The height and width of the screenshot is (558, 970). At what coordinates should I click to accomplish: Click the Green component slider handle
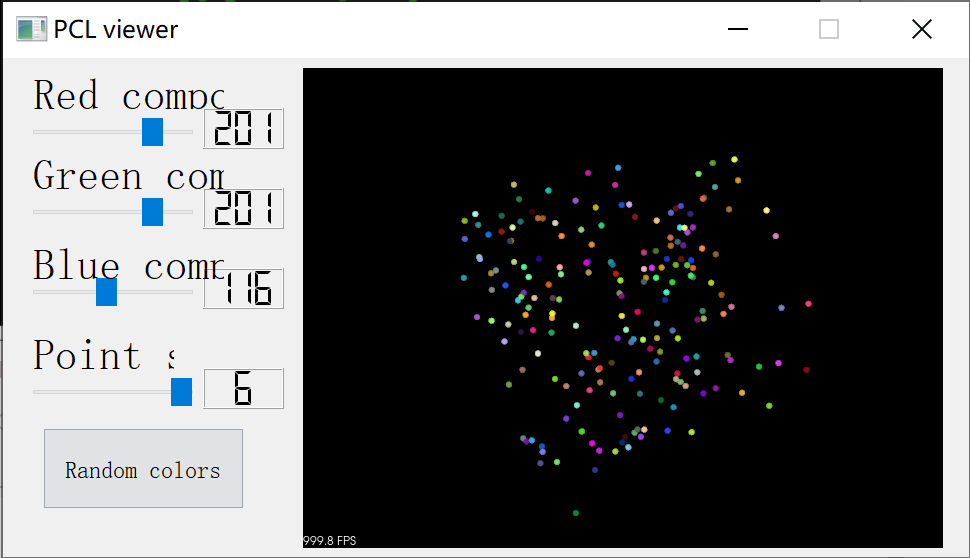152,212
